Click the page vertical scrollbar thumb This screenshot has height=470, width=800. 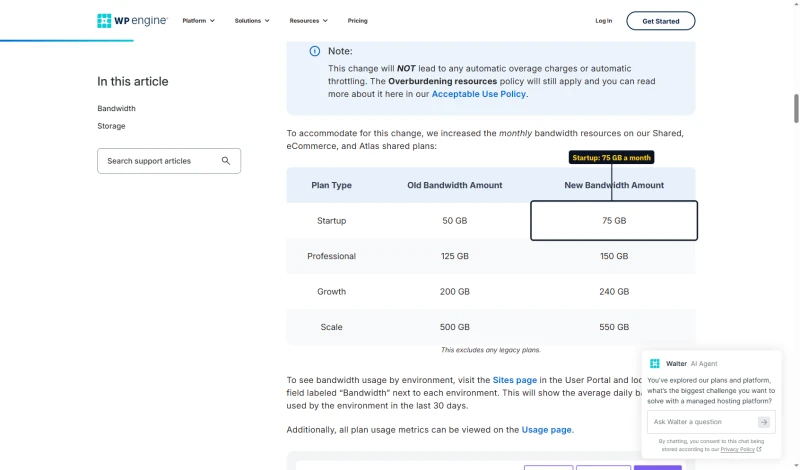pos(796,108)
